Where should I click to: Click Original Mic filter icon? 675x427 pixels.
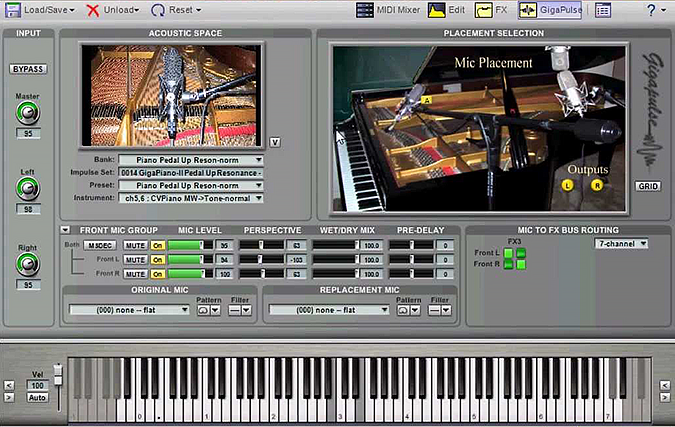(x=235, y=310)
